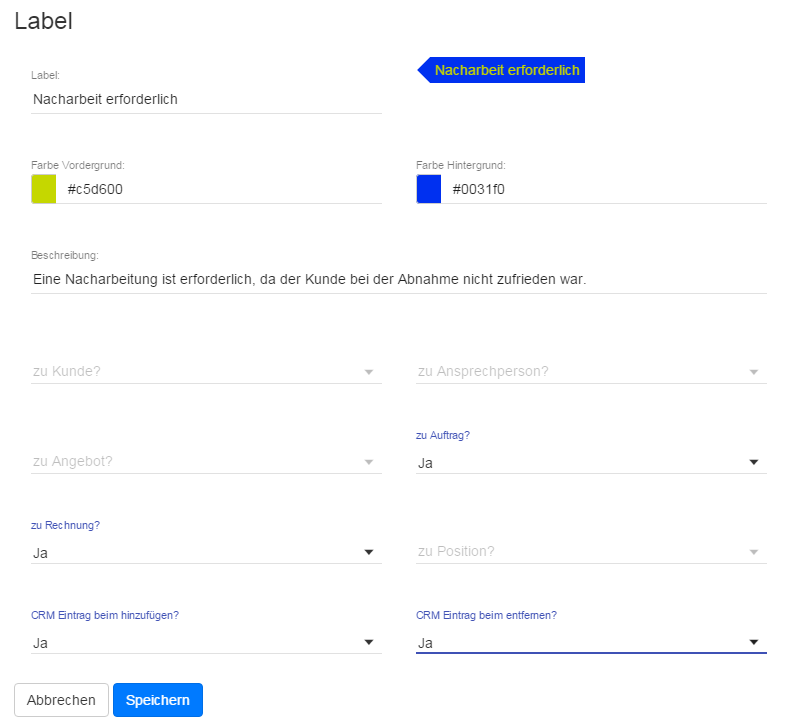This screenshot has height=720, width=797.
Task: Click the blue 'Nacharbeit erforderlich' label preview tag
Action: tap(505, 71)
